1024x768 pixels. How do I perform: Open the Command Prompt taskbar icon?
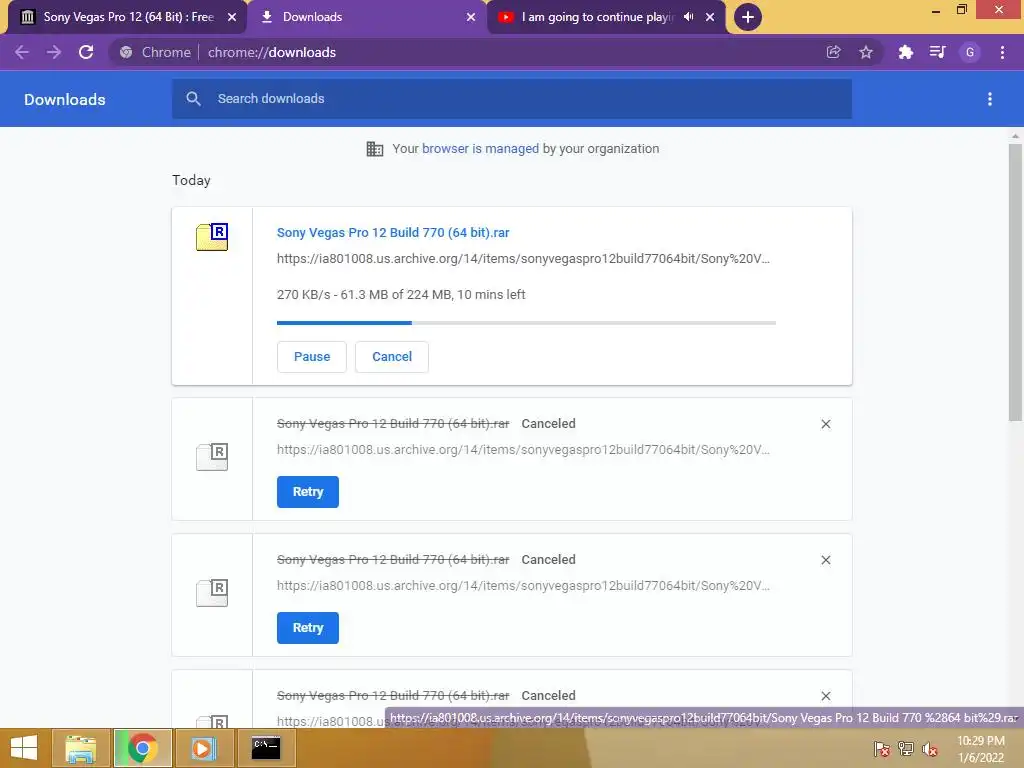(266, 748)
